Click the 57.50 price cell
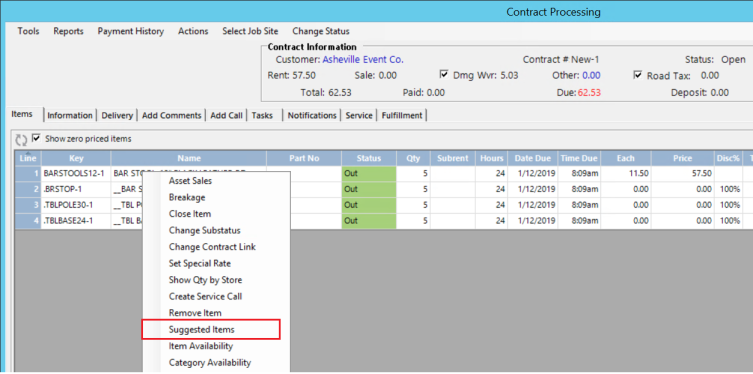 click(x=683, y=173)
